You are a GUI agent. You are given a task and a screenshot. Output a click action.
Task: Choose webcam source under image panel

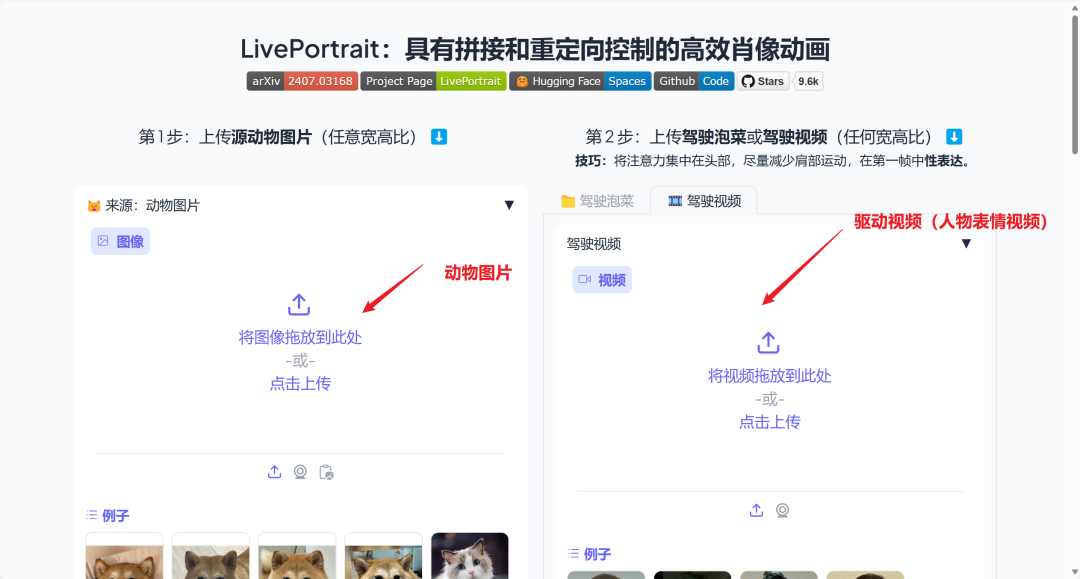click(300, 472)
